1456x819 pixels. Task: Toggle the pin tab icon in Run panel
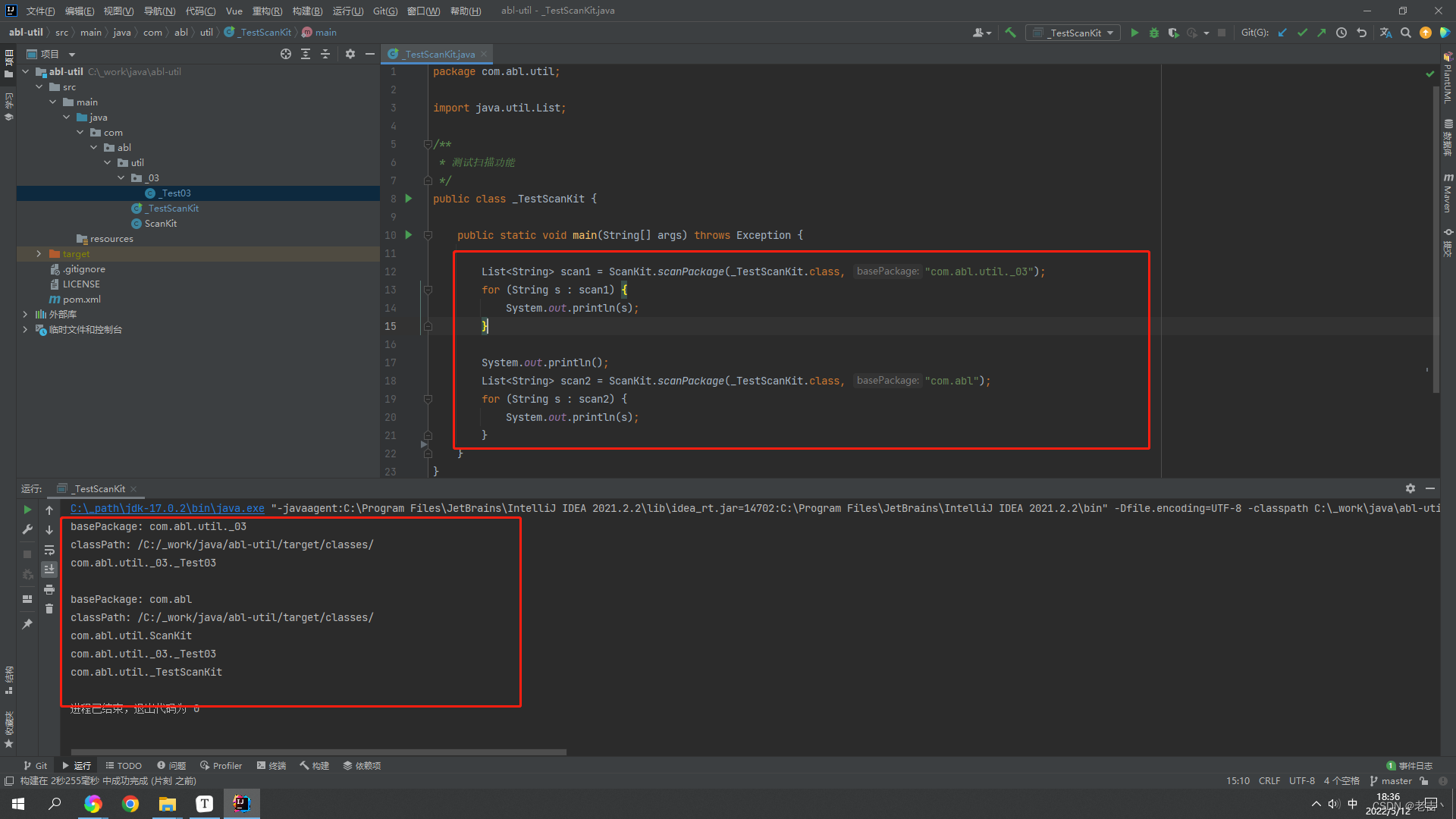[27, 623]
